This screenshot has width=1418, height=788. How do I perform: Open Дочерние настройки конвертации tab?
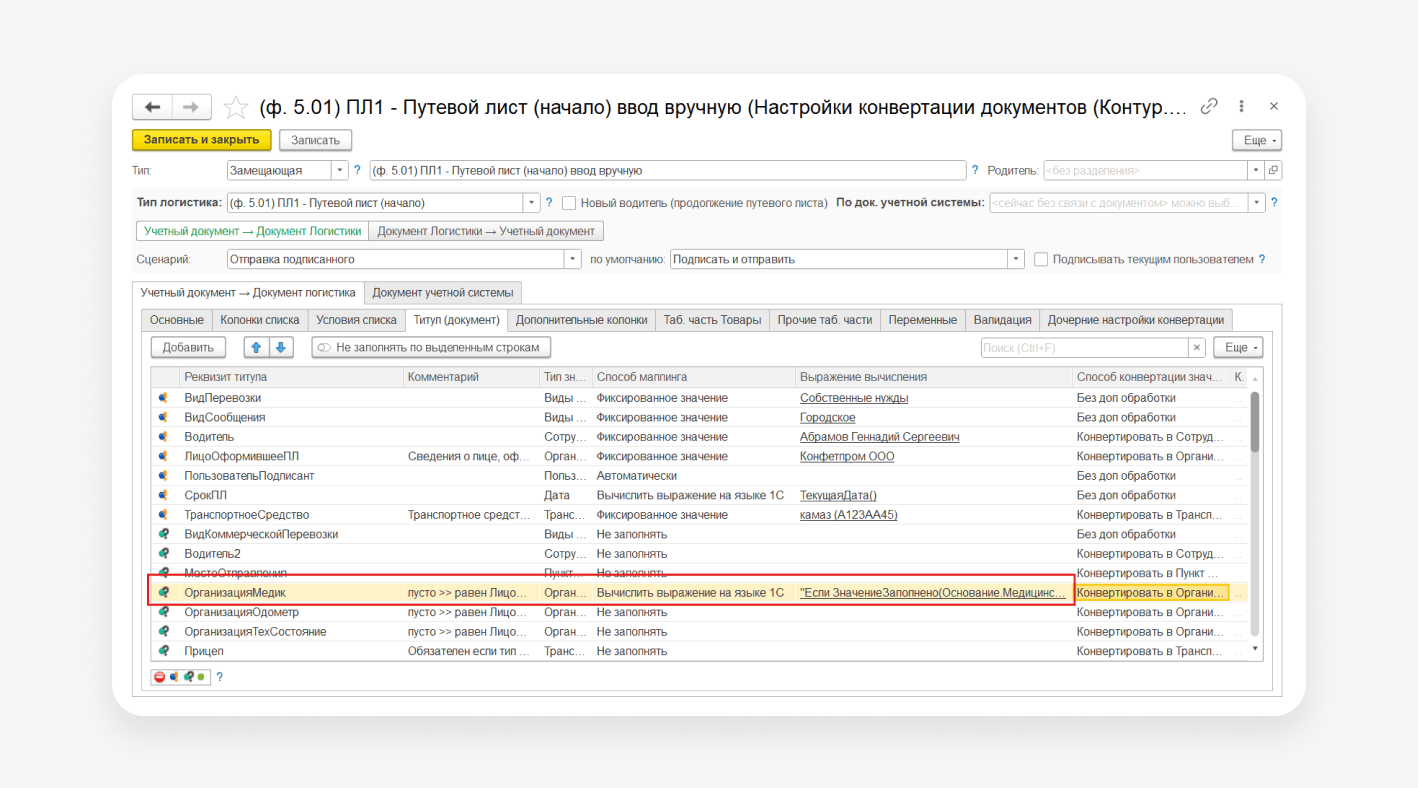[x=1136, y=320]
